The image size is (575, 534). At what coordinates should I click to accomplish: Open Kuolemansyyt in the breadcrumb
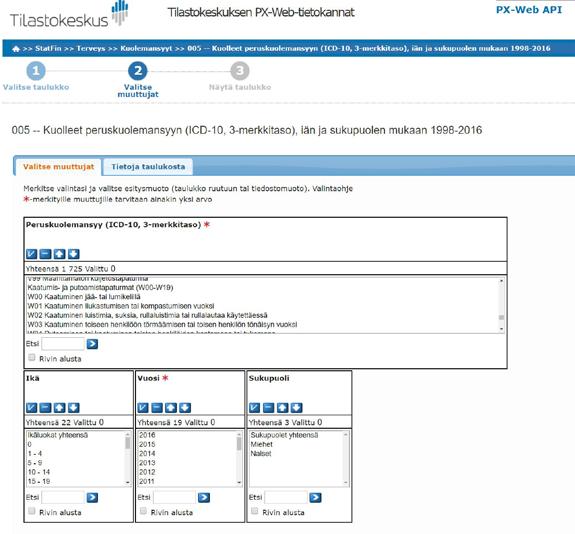click(146, 48)
